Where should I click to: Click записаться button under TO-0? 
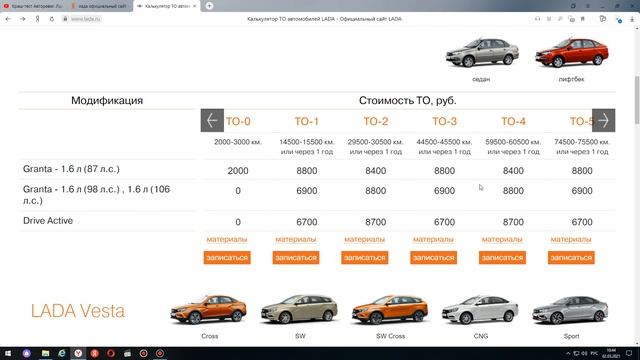227,258
